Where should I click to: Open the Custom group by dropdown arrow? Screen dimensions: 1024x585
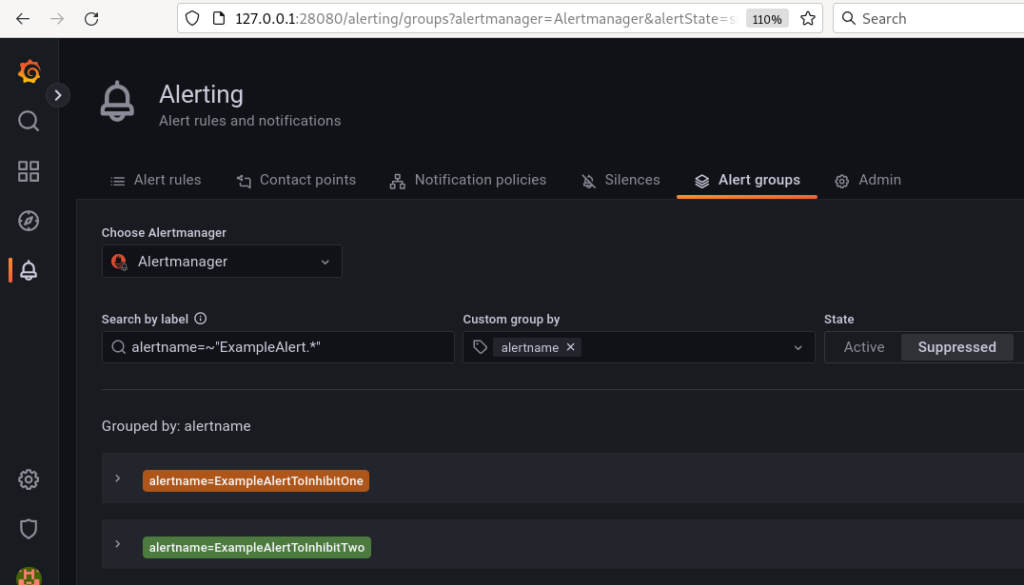point(798,347)
